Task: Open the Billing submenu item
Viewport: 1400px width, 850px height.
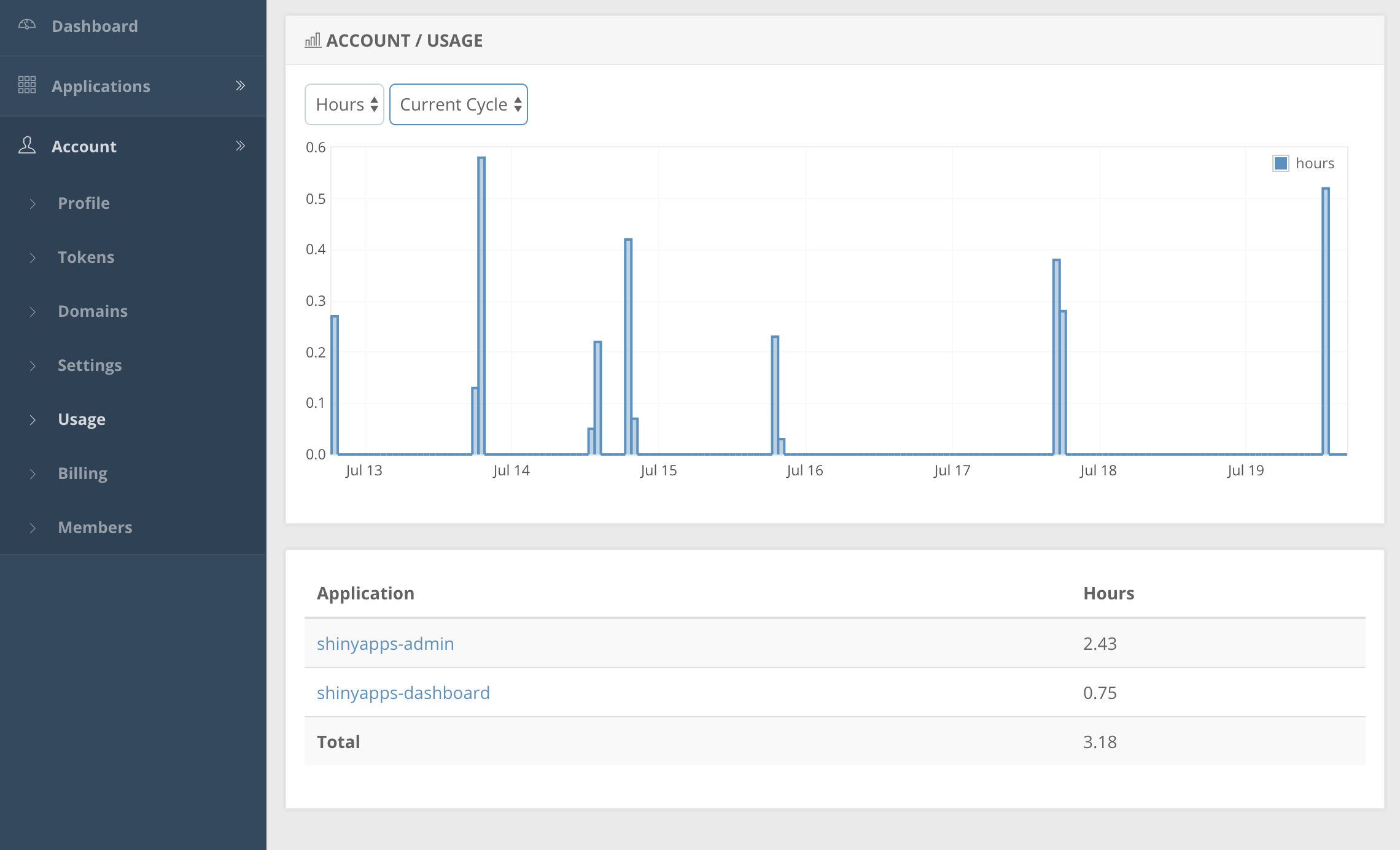Action: point(82,474)
